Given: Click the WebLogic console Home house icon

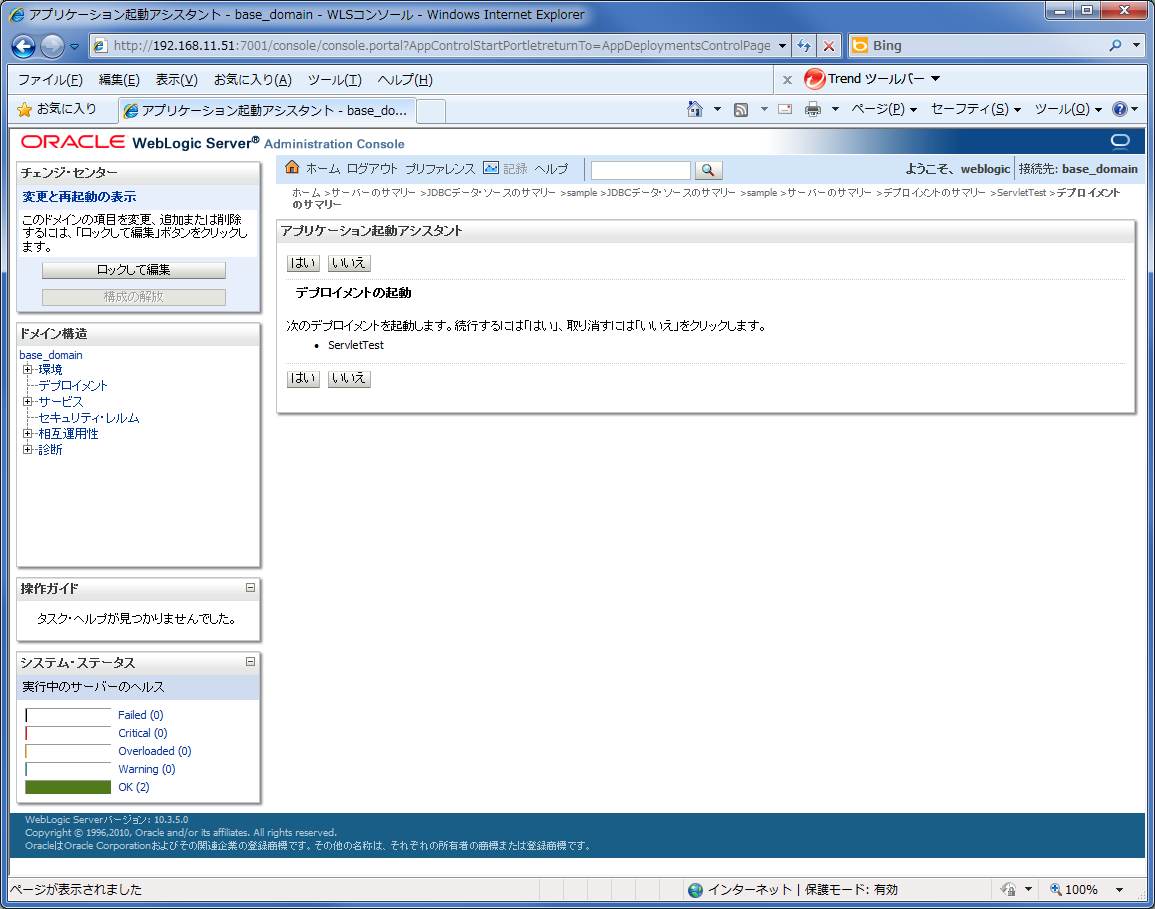Looking at the screenshot, I should (x=292, y=167).
